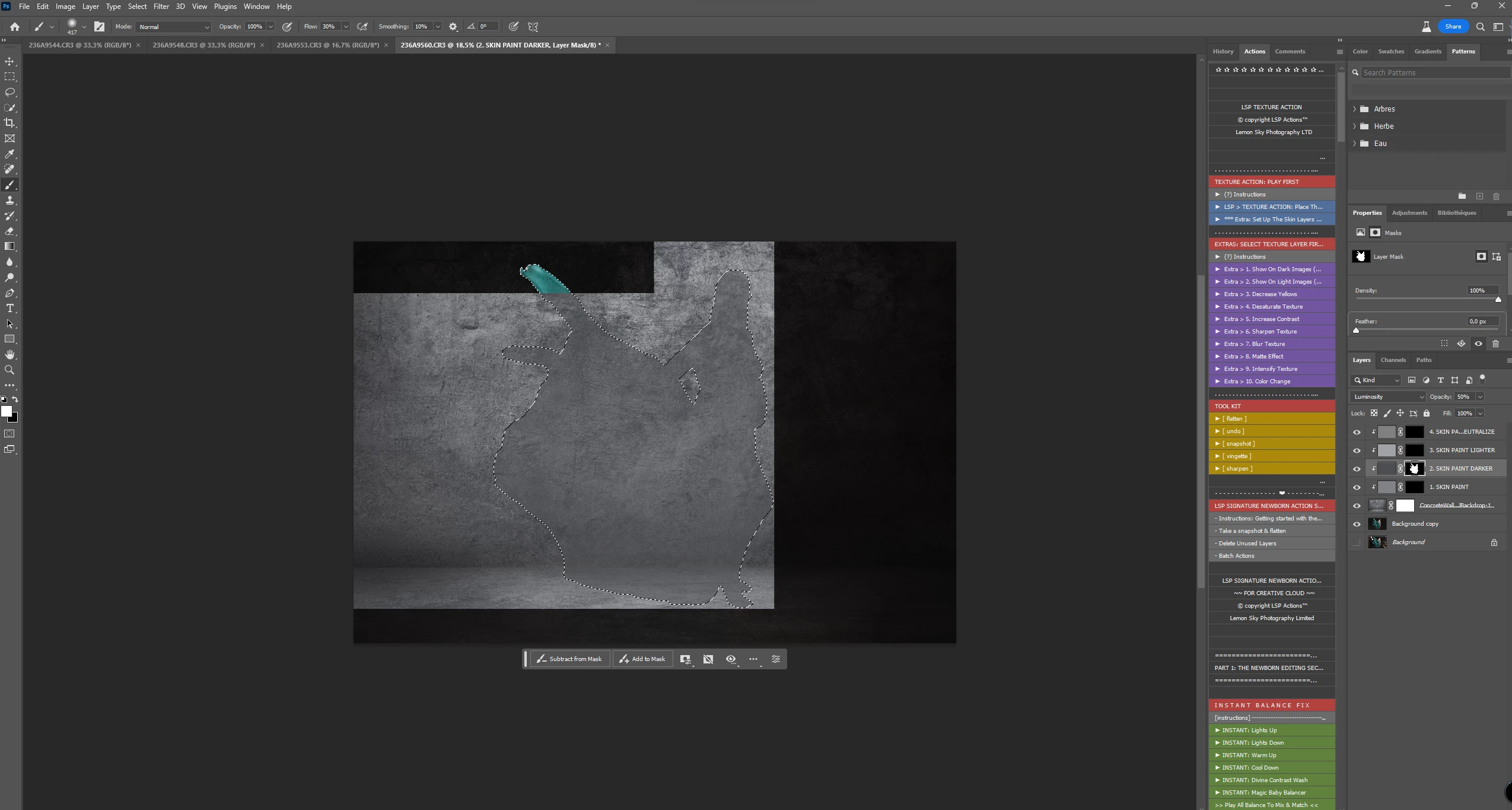The height and width of the screenshot is (810, 1512).
Task: Open brush smoothing options gear
Action: 453,27
